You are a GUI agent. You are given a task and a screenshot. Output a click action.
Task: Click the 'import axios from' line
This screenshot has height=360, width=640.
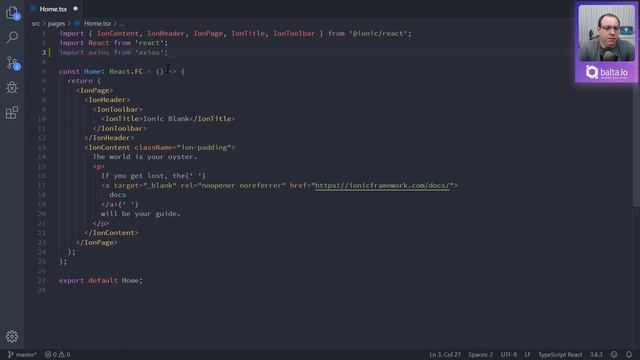pyautogui.click(x=113, y=52)
